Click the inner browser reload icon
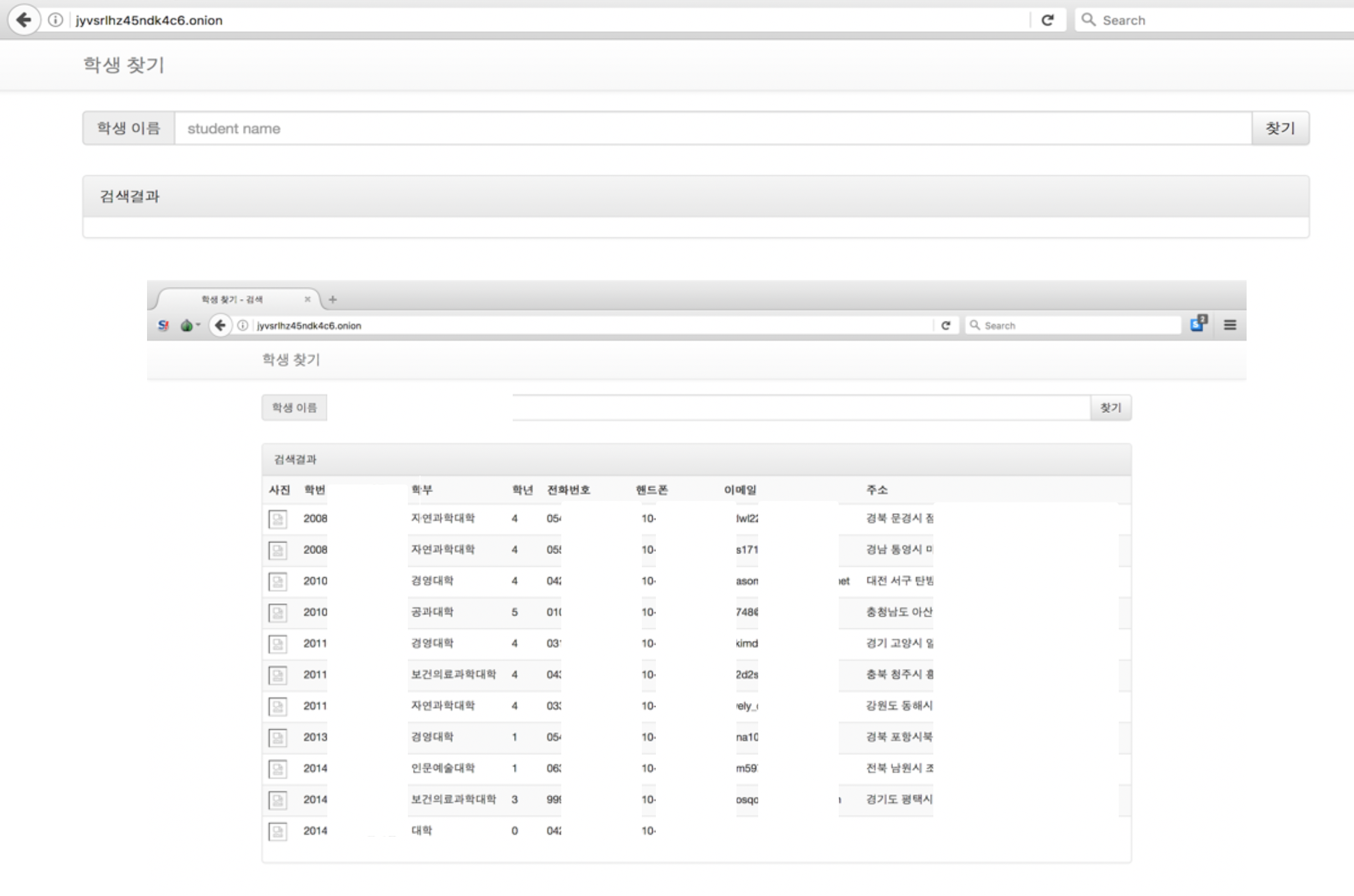Viewport: 1354px width, 896px height. point(945,325)
